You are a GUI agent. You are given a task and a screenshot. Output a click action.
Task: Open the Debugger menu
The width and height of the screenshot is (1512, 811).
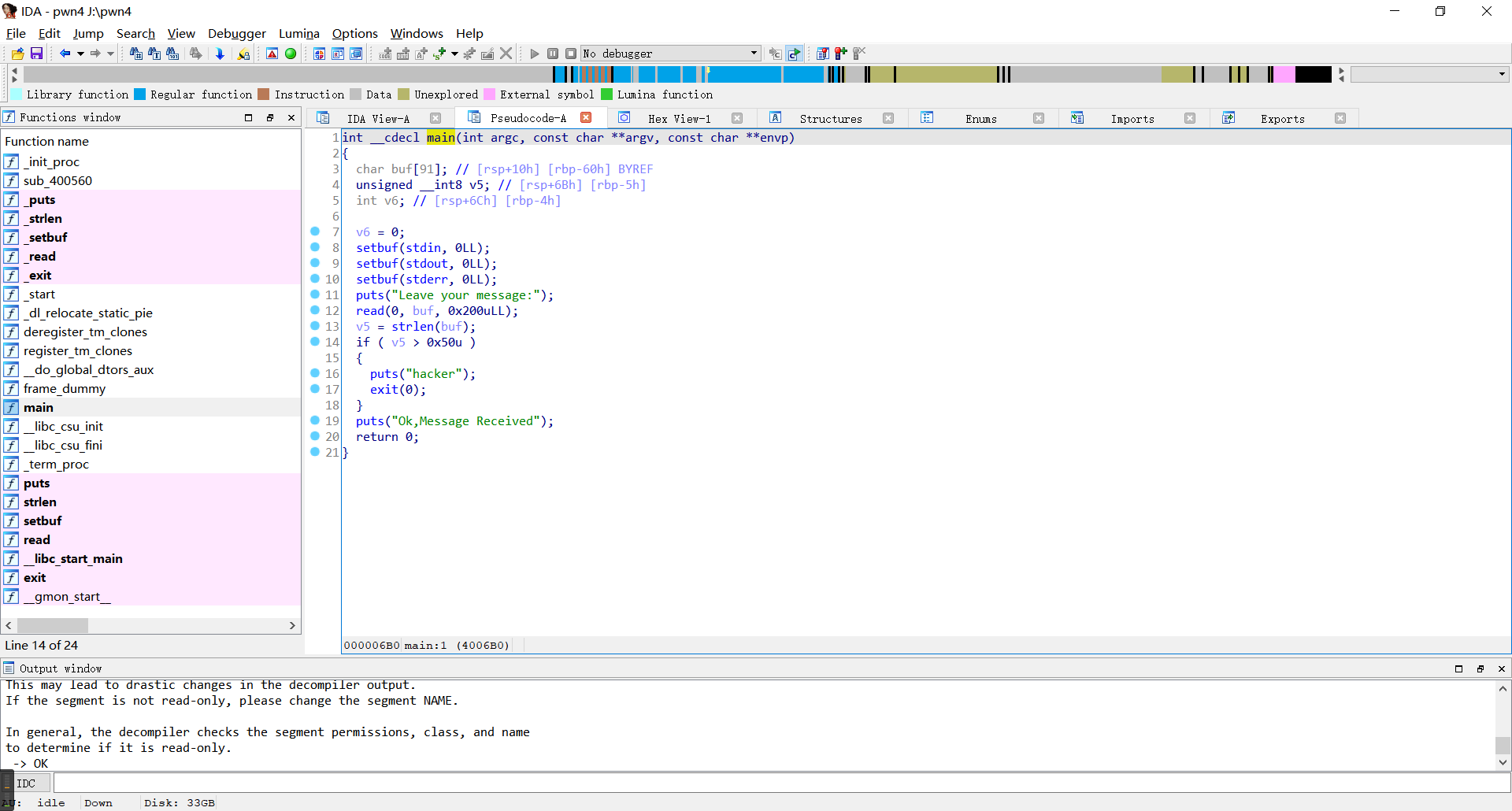point(236,33)
